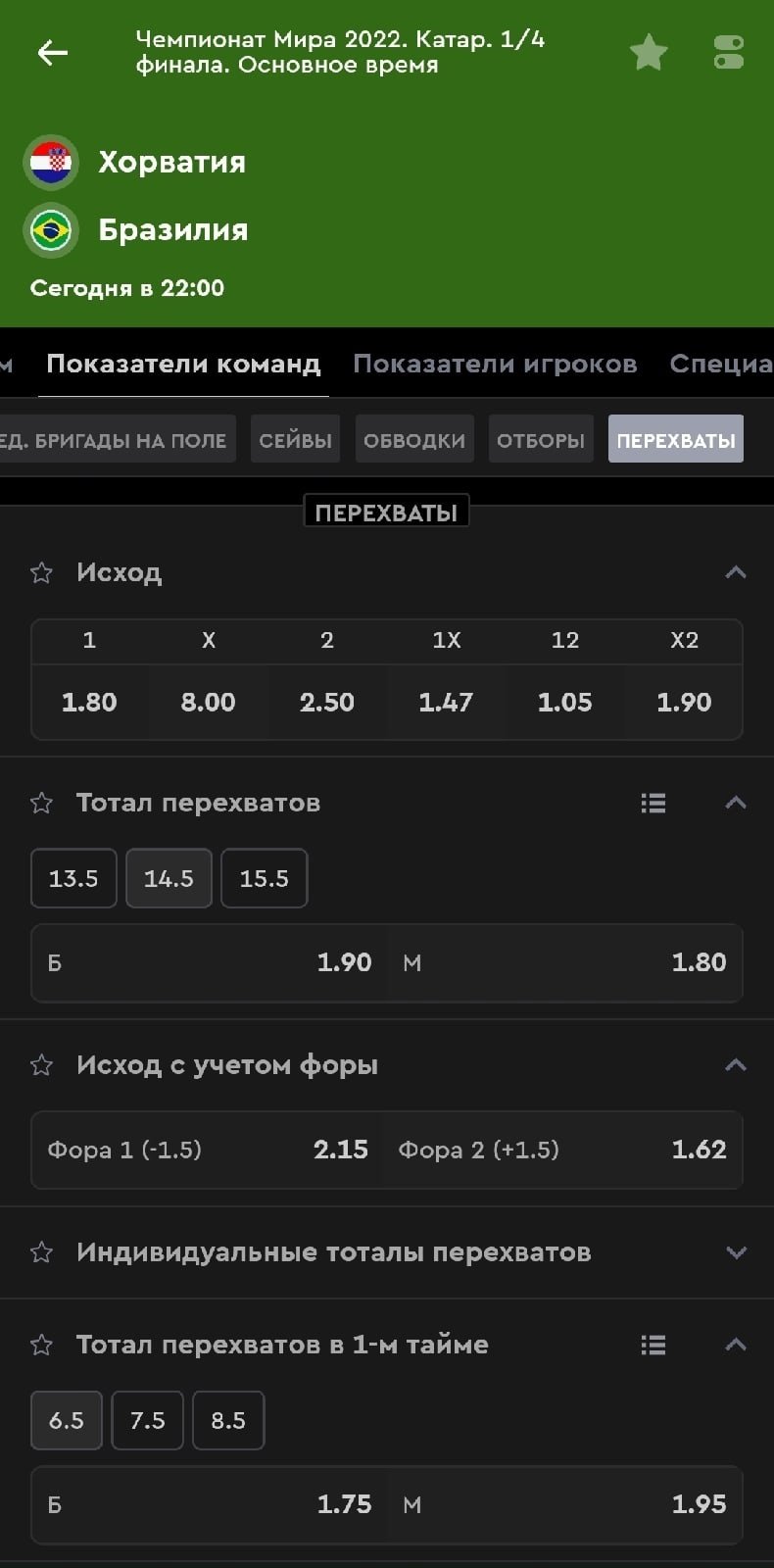Open list view for 1-м тайме totals
This screenshot has height=1568, width=774.
(x=653, y=1345)
